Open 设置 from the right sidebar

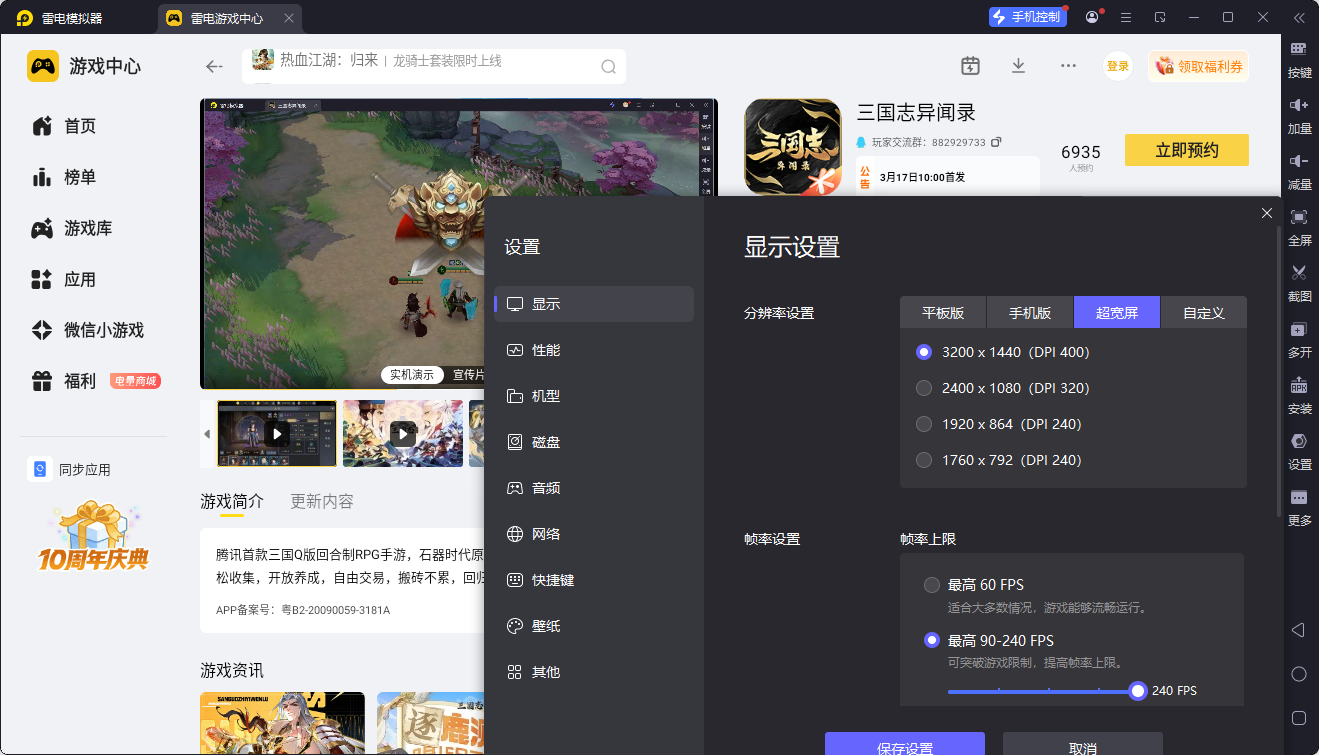tap(1299, 451)
